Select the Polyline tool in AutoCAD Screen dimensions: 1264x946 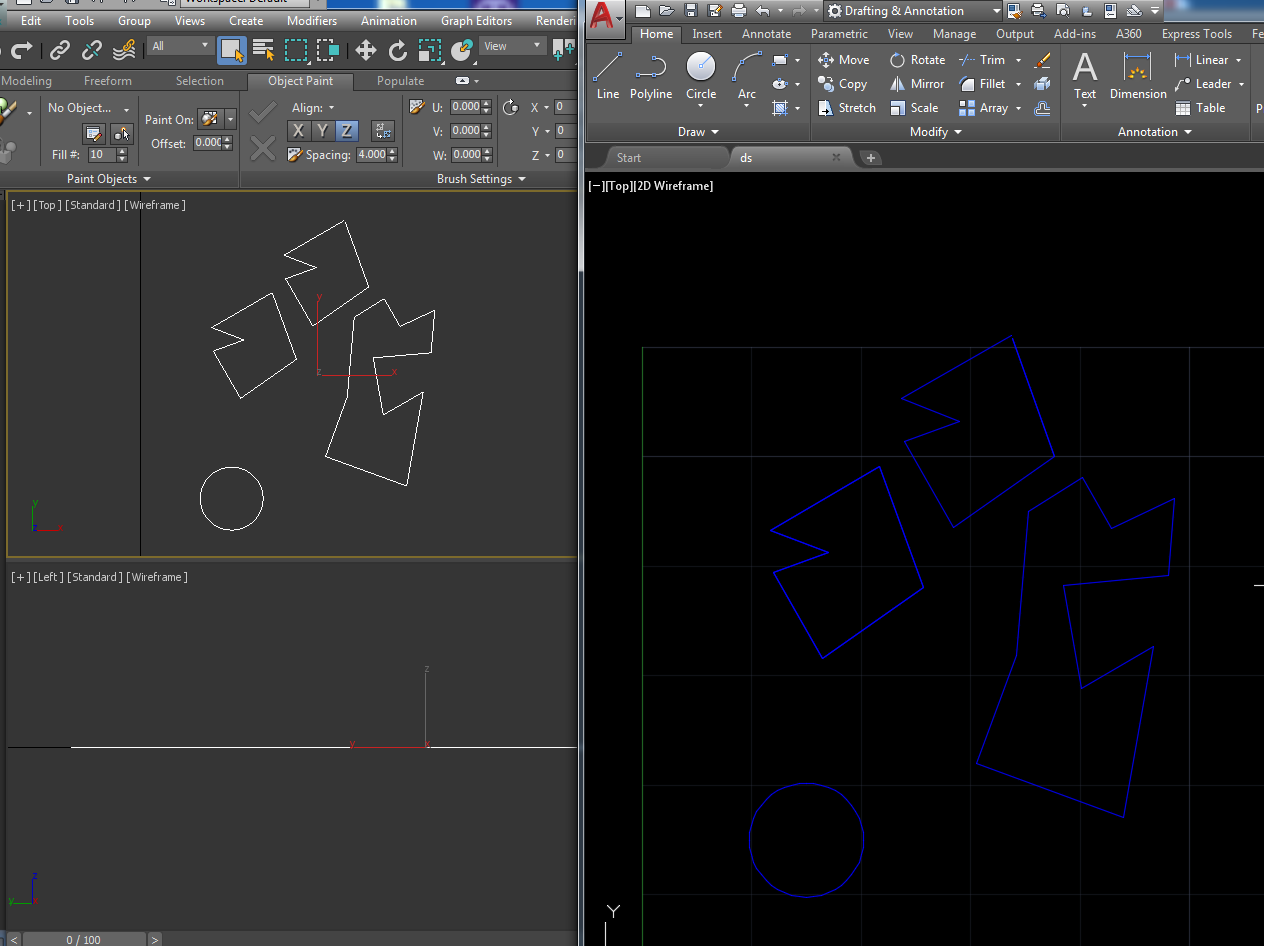point(651,77)
